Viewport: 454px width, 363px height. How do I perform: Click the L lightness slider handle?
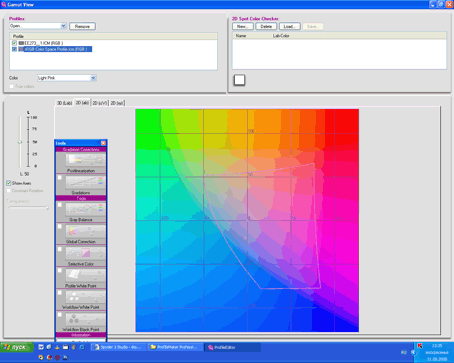pyautogui.click(x=20, y=142)
